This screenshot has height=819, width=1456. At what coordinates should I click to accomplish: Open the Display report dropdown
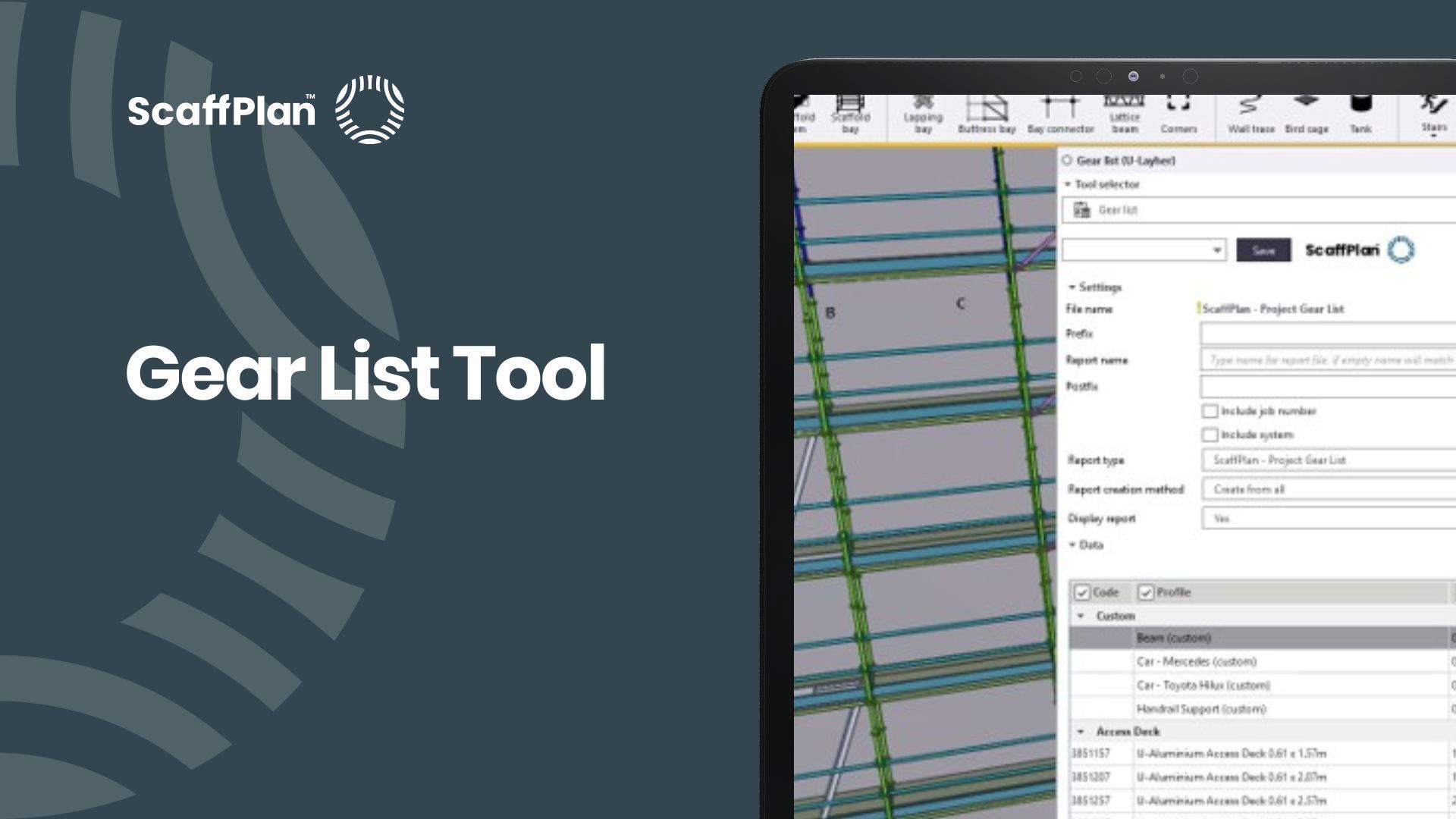[x=1329, y=519]
